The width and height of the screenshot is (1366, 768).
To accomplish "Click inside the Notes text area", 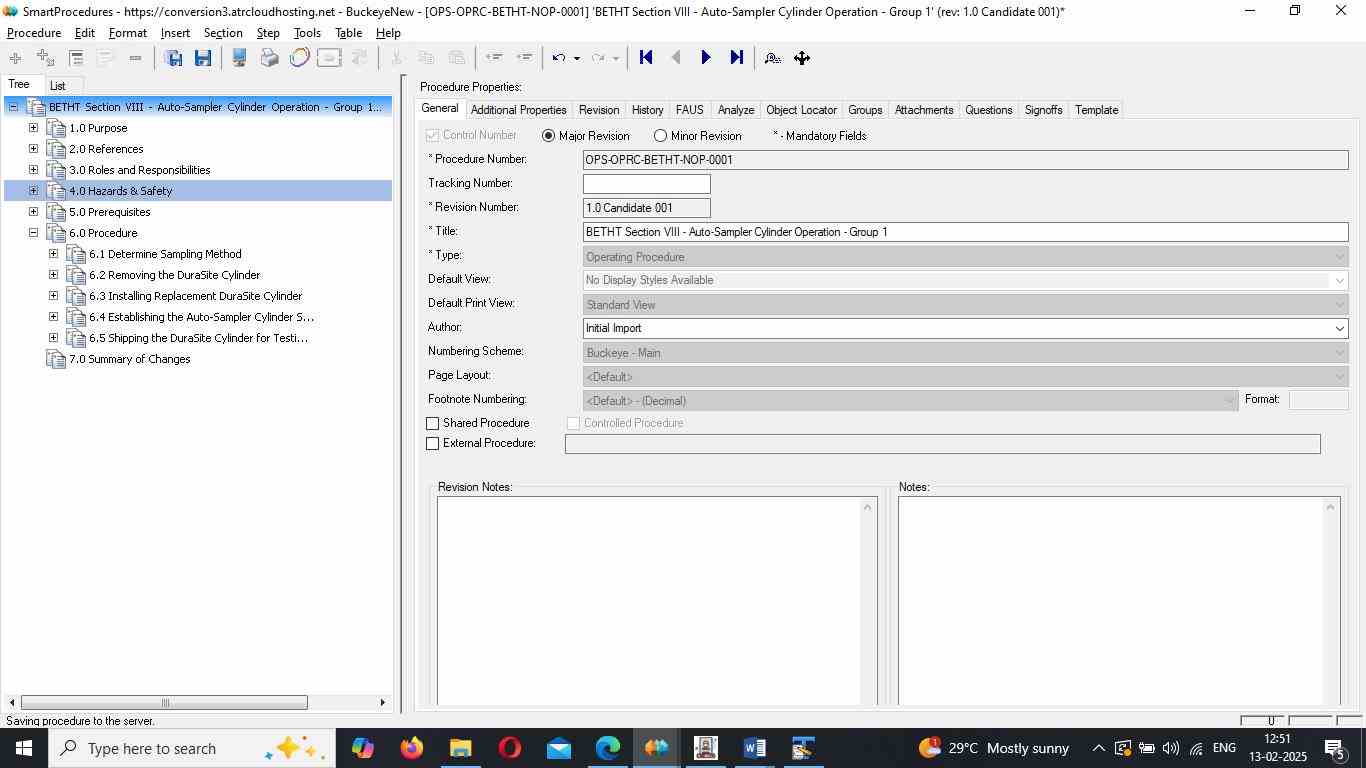I will (x=1110, y=601).
